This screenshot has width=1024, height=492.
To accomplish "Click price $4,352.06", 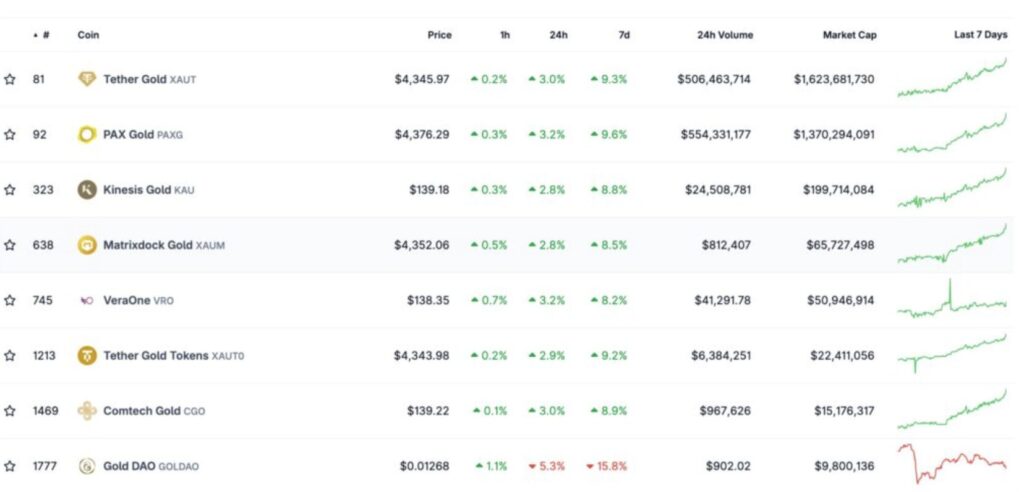I will click(x=422, y=245).
